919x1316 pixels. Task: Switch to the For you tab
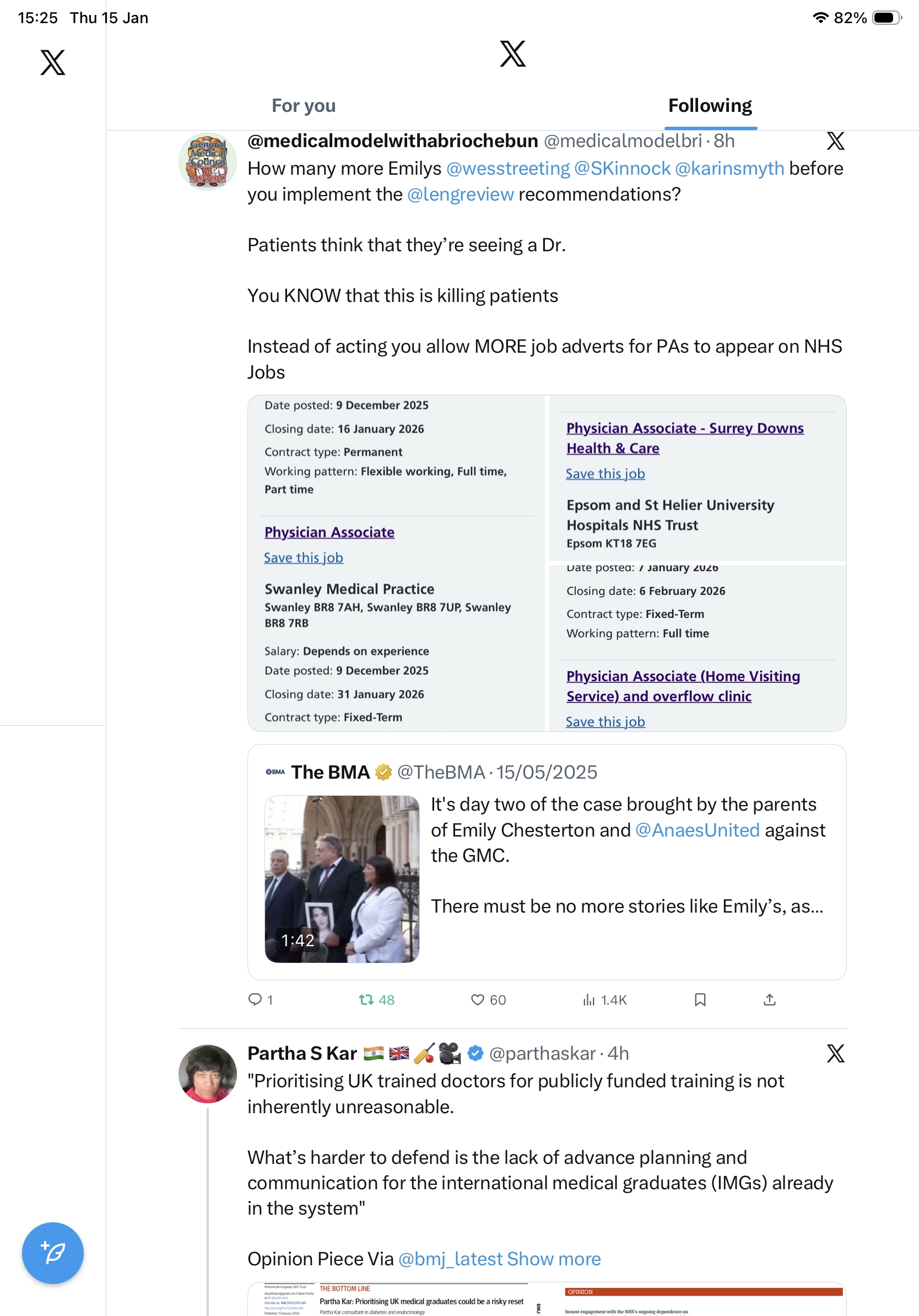pyautogui.click(x=303, y=105)
